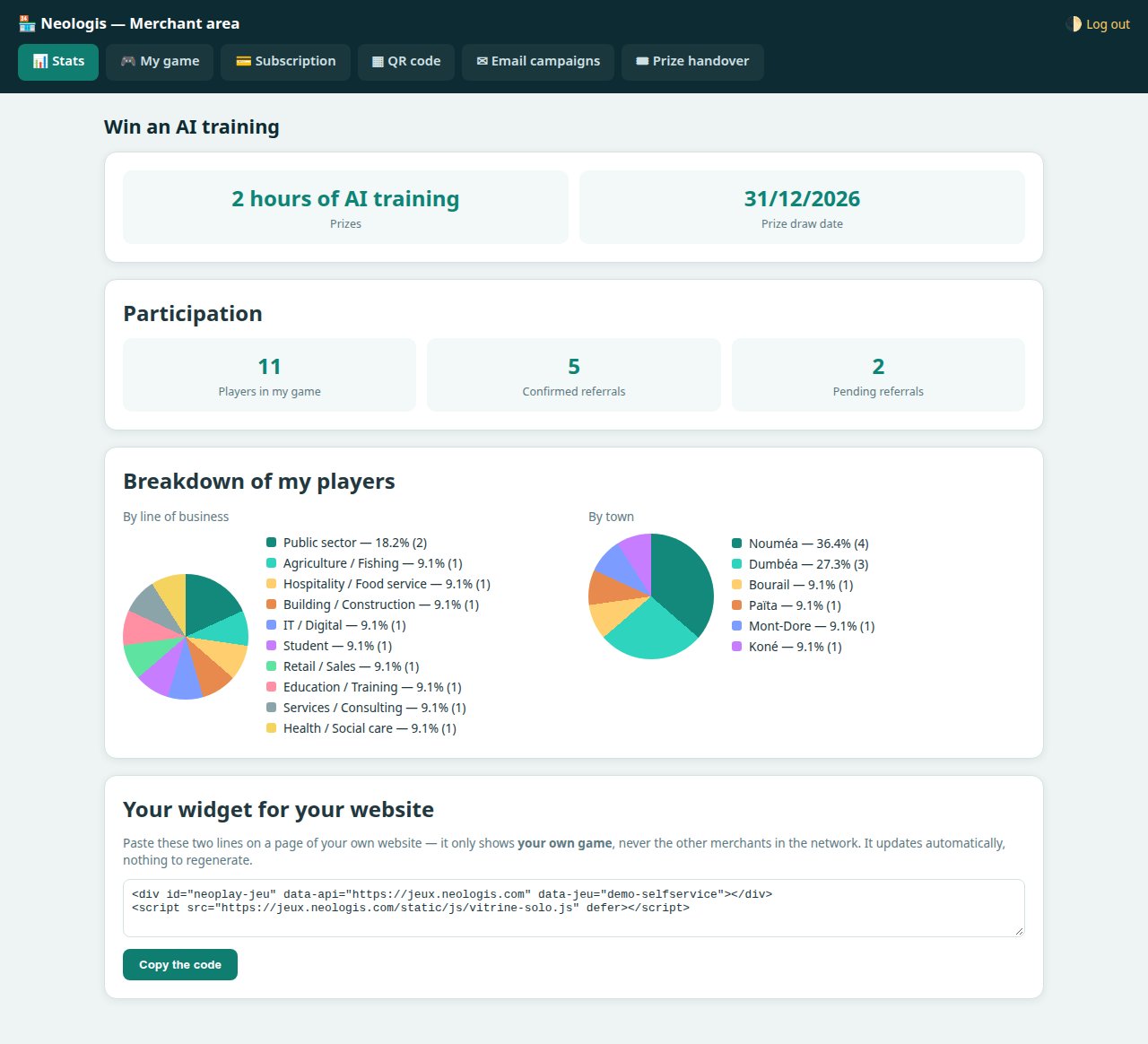The image size is (1148, 1044).
Task: Click the '2 hours of AI training' prize text
Action: click(x=345, y=199)
